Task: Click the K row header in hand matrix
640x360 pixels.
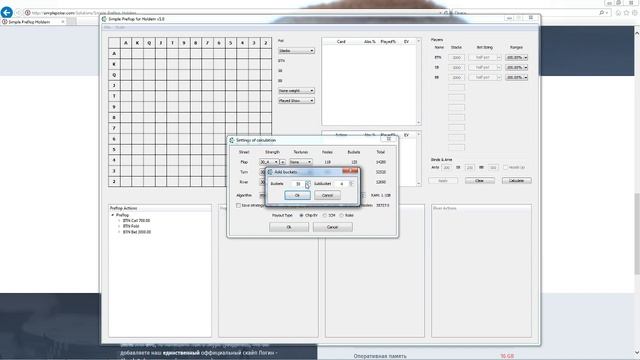Action: (114, 64)
